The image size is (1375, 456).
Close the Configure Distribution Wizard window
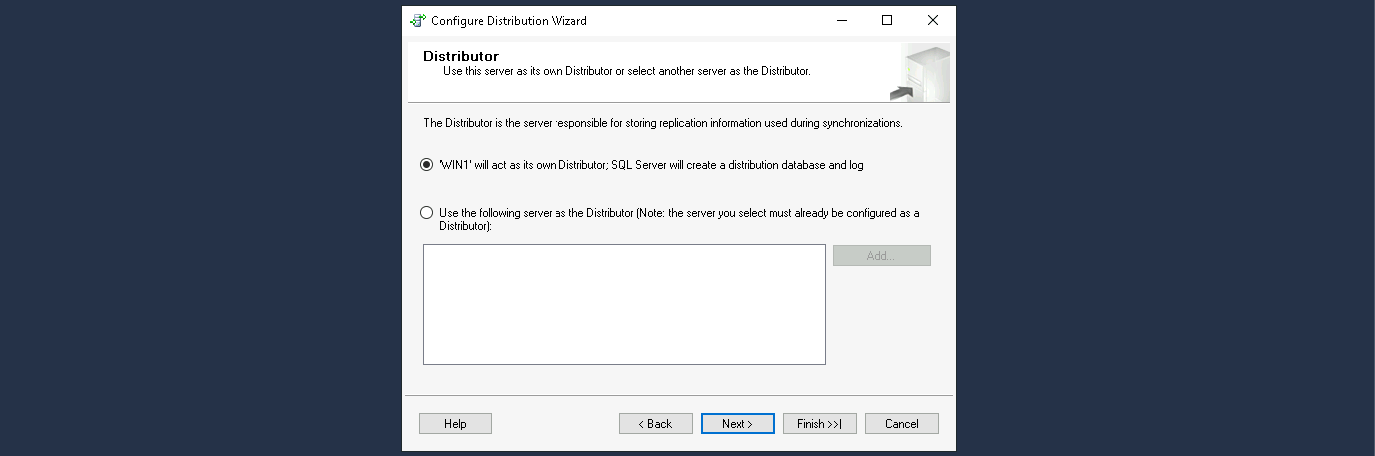[932, 20]
